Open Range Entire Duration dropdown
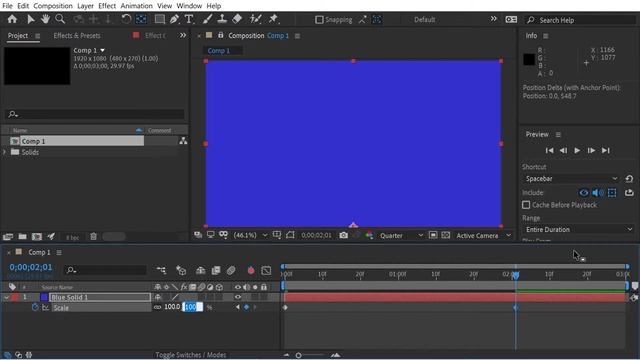This screenshot has width=640, height=360. 578,229
